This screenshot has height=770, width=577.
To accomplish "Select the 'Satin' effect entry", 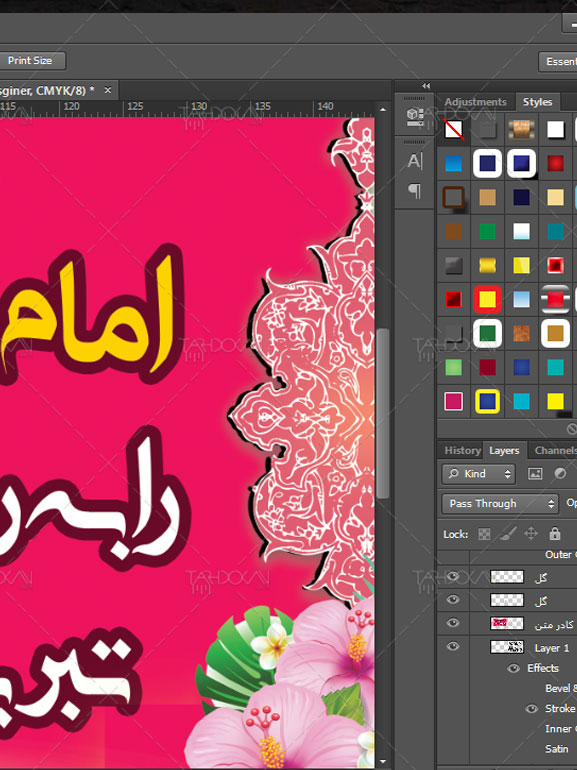I will coord(556,749).
